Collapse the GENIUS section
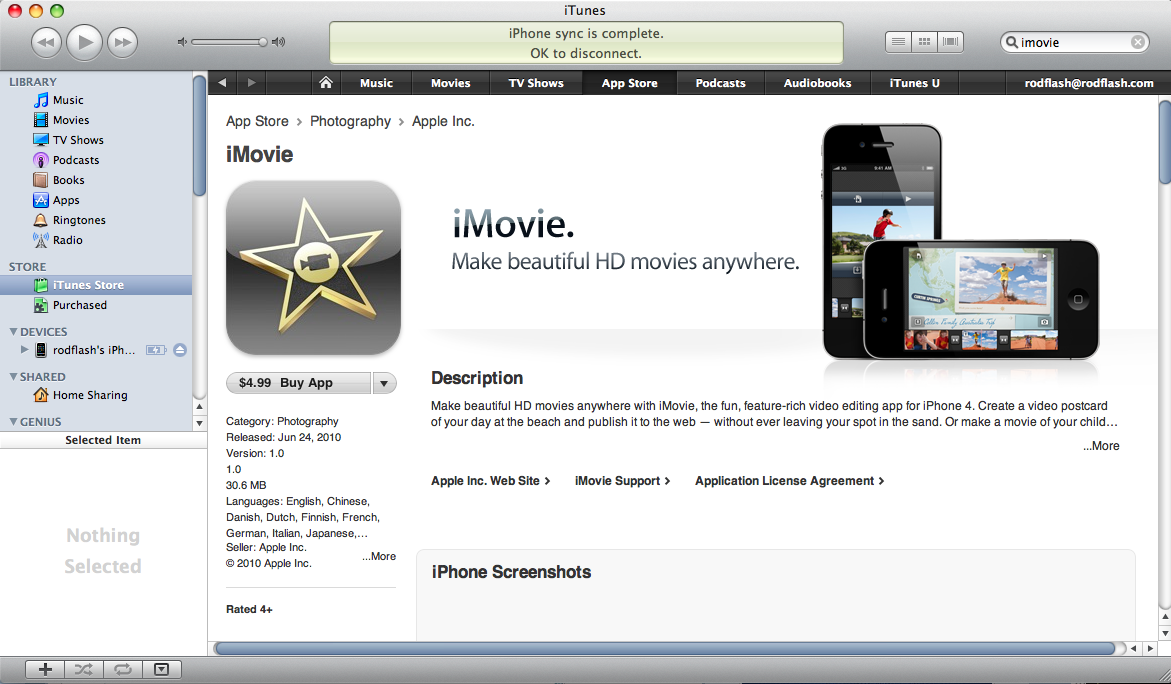 point(13,421)
